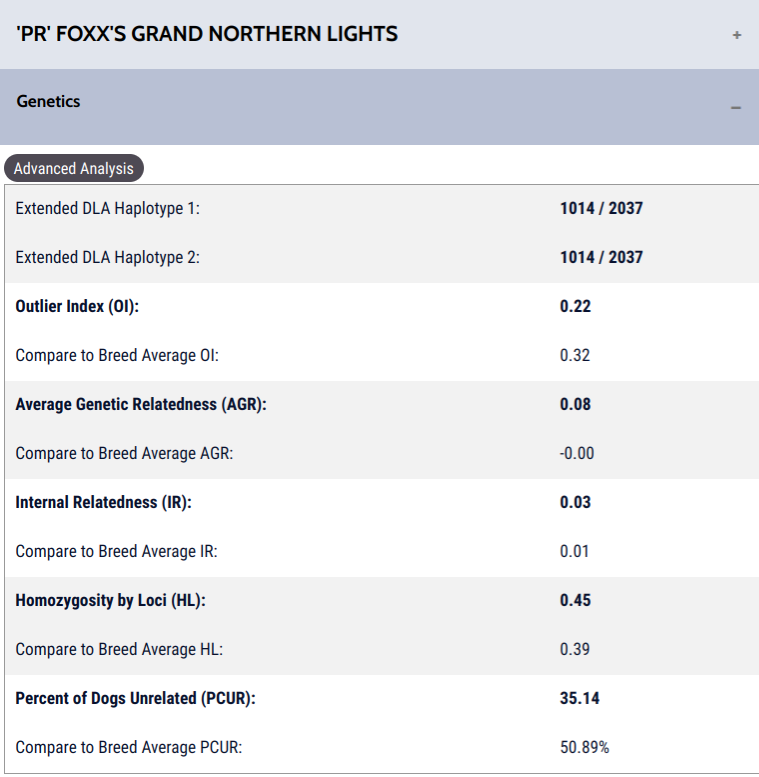Image resolution: width=759 pixels, height=777 pixels.
Task: Click breed average OI value 0.32
Action: pyautogui.click(x=575, y=355)
